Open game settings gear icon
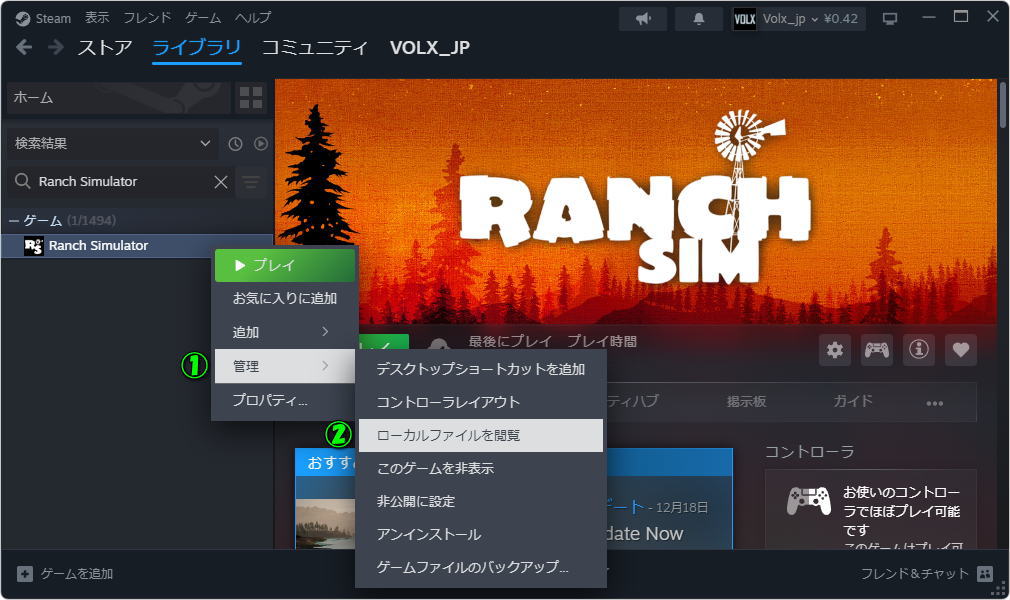Viewport: 1010px width, 600px height. (x=835, y=350)
